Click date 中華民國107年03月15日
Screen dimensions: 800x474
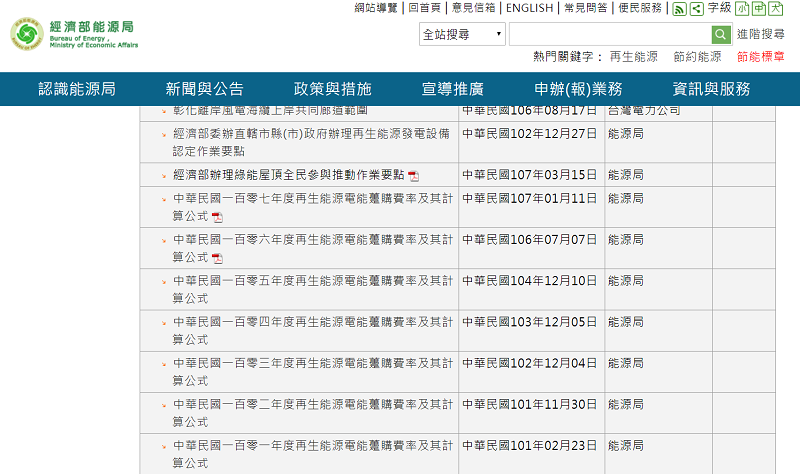point(530,175)
